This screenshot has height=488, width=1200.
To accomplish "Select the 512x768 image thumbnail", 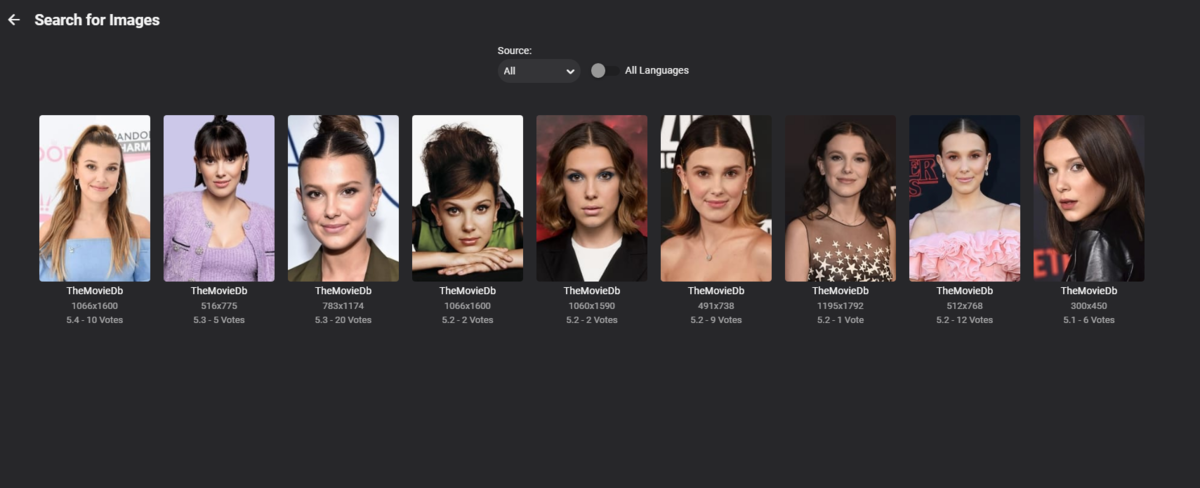I will (x=964, y=198).
